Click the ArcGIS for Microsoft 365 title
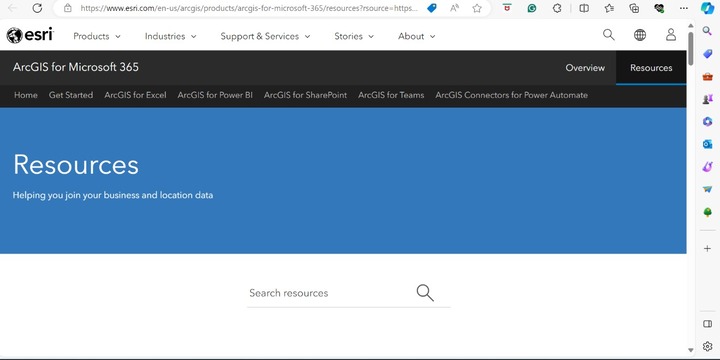Screen dimensions: 720x360 76,67
